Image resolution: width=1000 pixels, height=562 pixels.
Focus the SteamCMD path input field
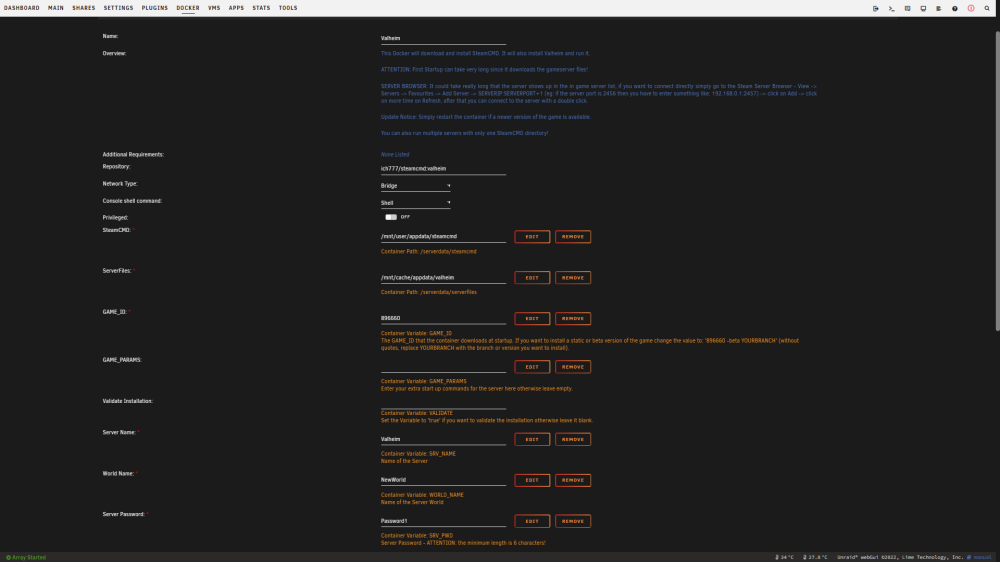pyautogui.click(x=443, y=237)
